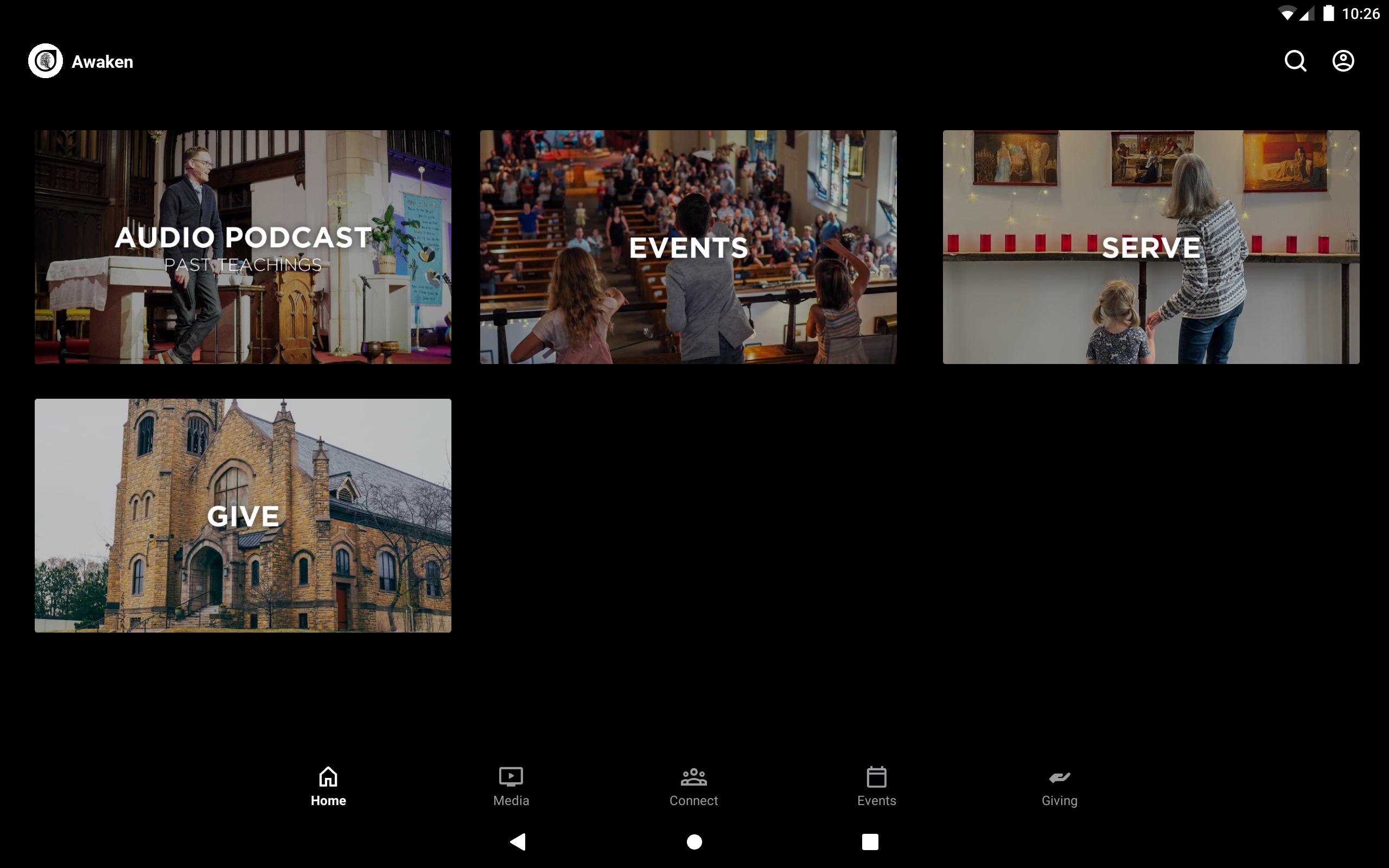Switch to the Media tab label
This screenshot has width=1389, height=868.
click(x=511, y=800)
